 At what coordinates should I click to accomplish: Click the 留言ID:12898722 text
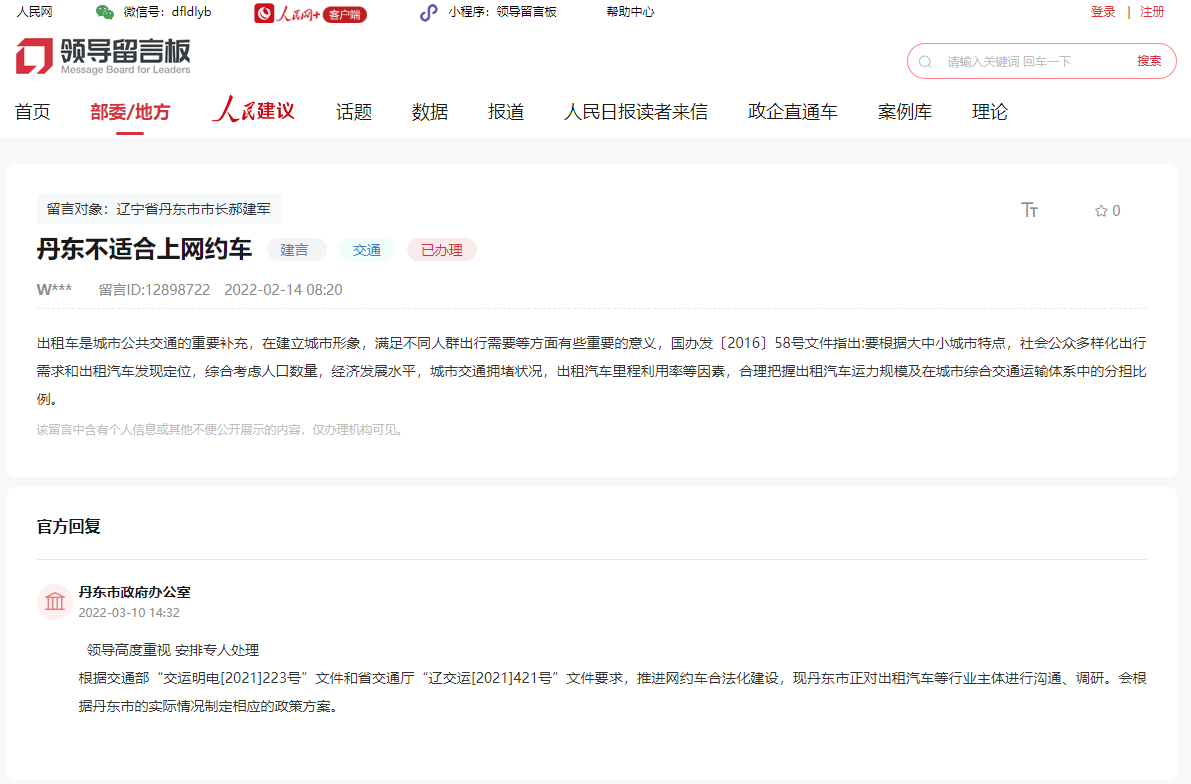[154, 289]
